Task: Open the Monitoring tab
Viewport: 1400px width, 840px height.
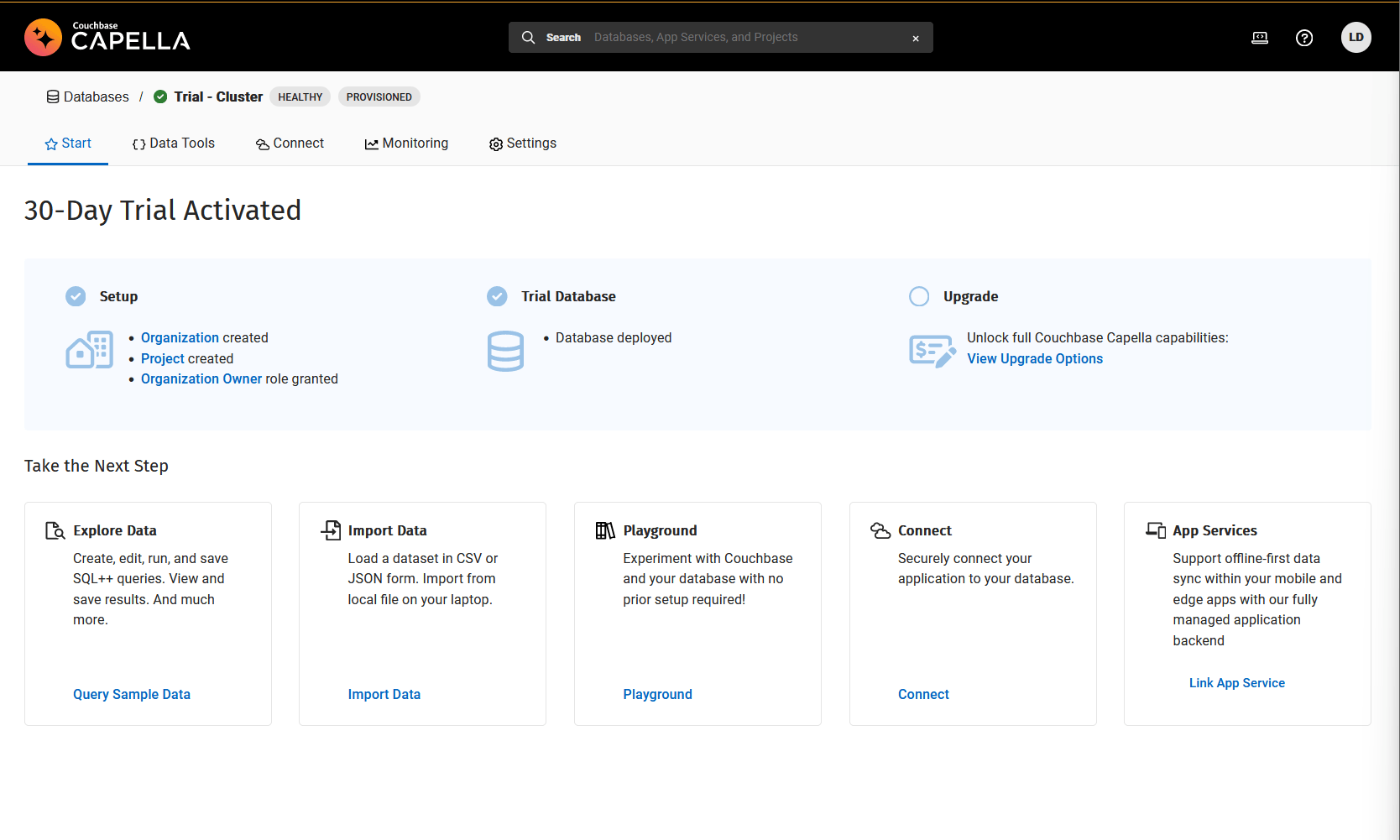Action: pyautogui.click(x=406, y=143)
